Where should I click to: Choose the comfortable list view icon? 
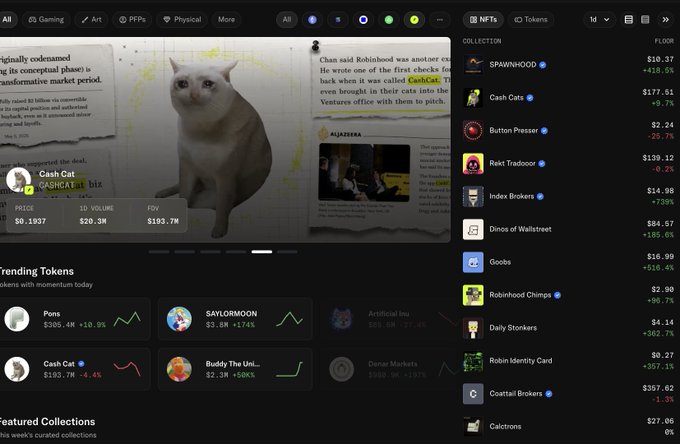pyautogui.click(x=628, y=20)
